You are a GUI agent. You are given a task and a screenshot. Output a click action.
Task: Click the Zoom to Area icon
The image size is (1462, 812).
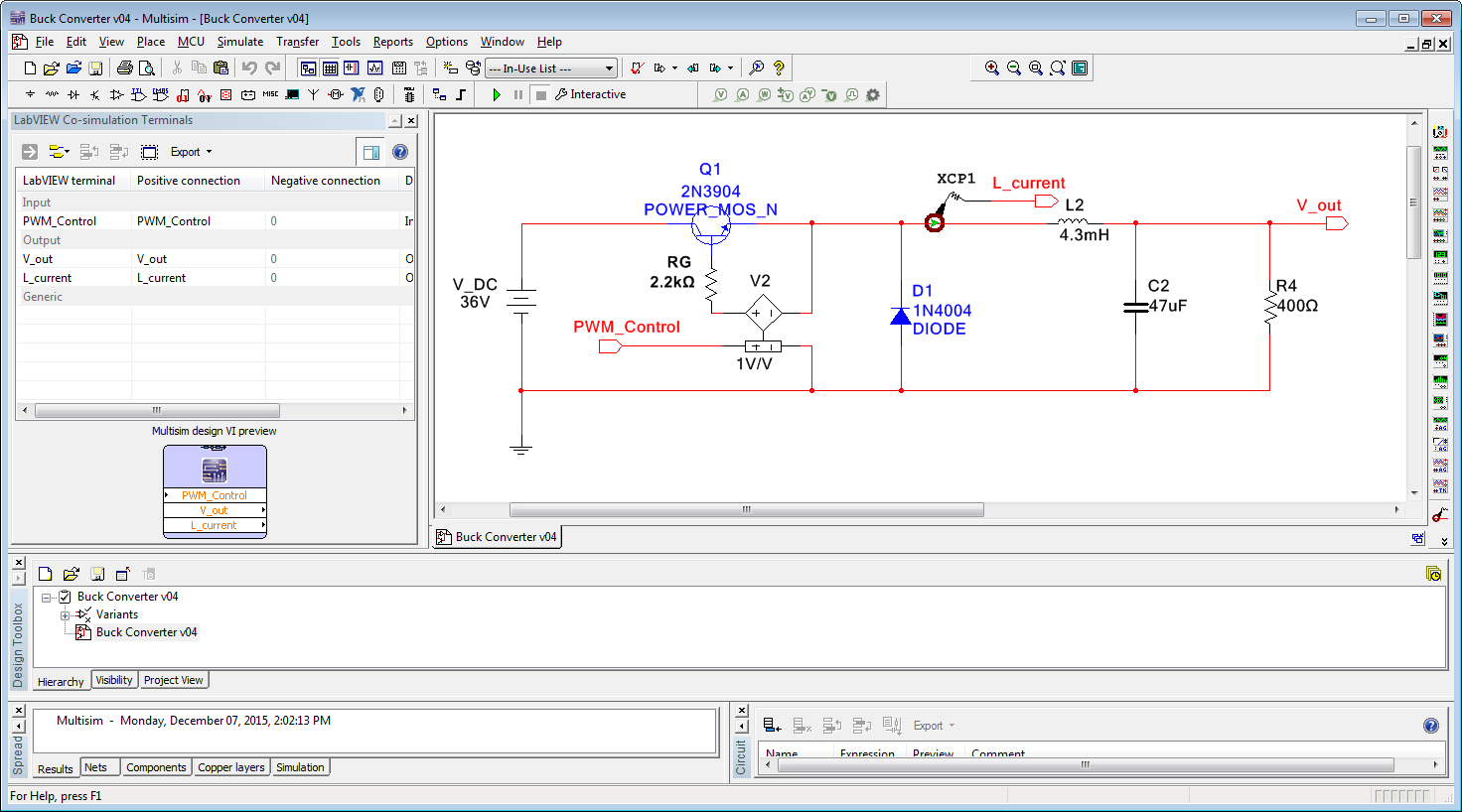coord(1036,68)
